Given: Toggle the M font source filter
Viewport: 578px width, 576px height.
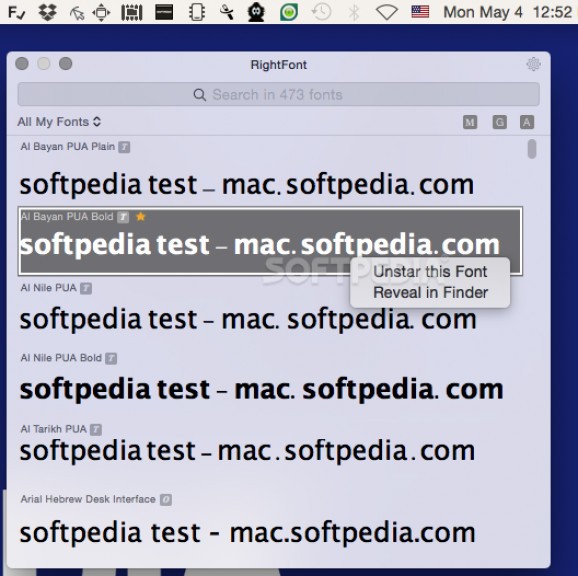Looking at the screenshot, I should pyautogui.click(x=470, y=122).
